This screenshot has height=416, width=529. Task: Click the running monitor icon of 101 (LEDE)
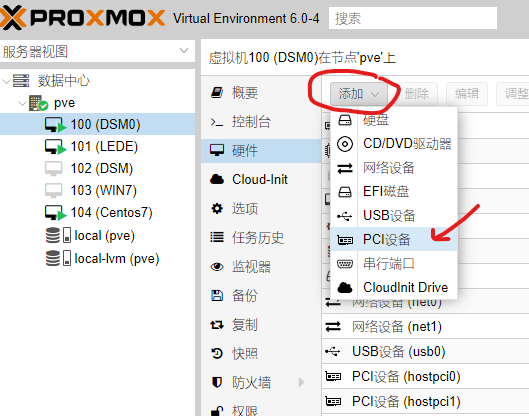pos(55,147)
